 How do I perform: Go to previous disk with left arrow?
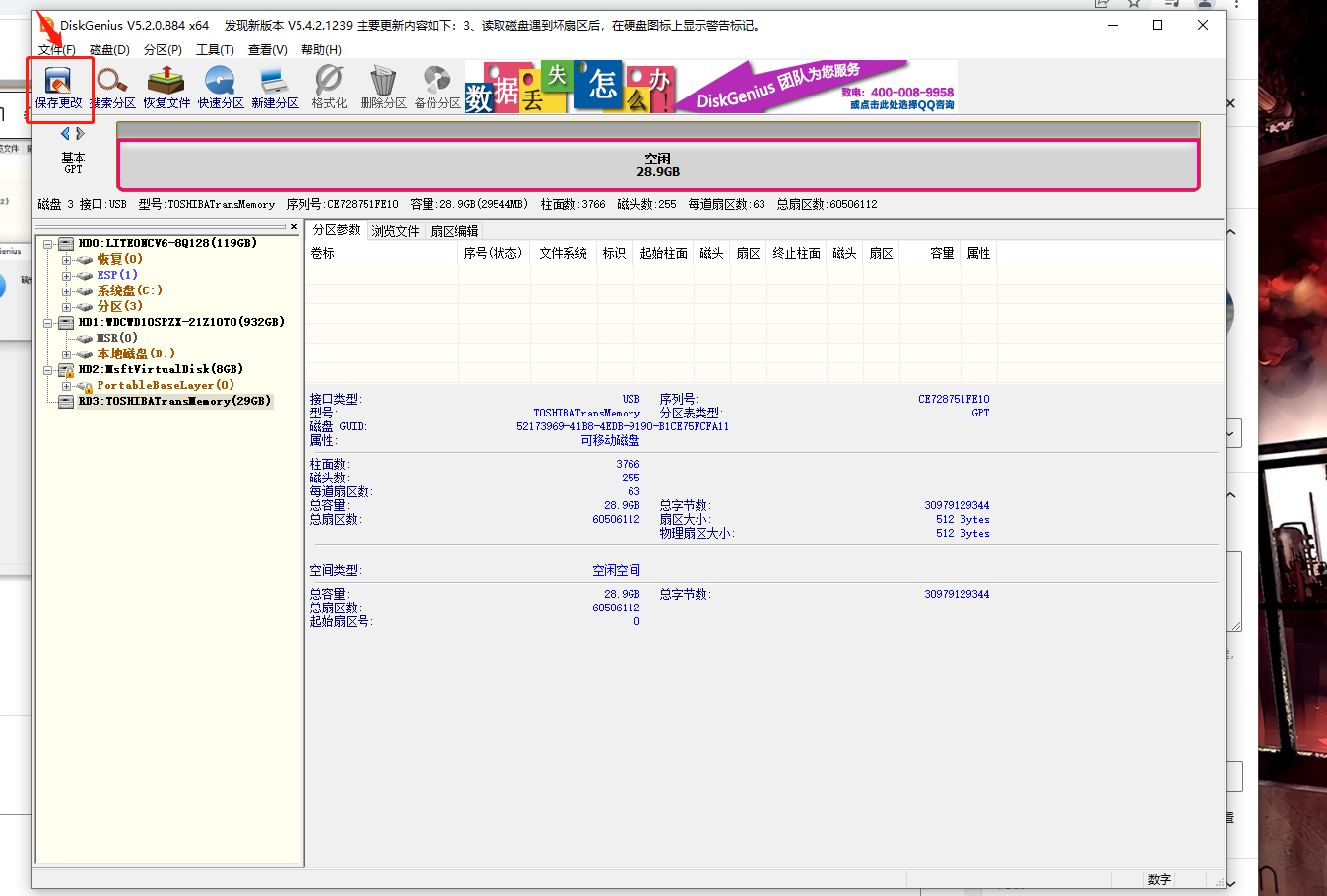[x=65, y=134]
